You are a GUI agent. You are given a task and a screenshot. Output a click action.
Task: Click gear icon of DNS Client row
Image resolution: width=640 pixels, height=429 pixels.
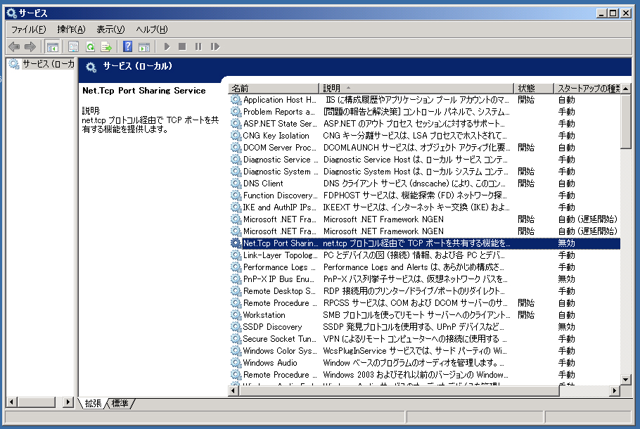(236, 183)
